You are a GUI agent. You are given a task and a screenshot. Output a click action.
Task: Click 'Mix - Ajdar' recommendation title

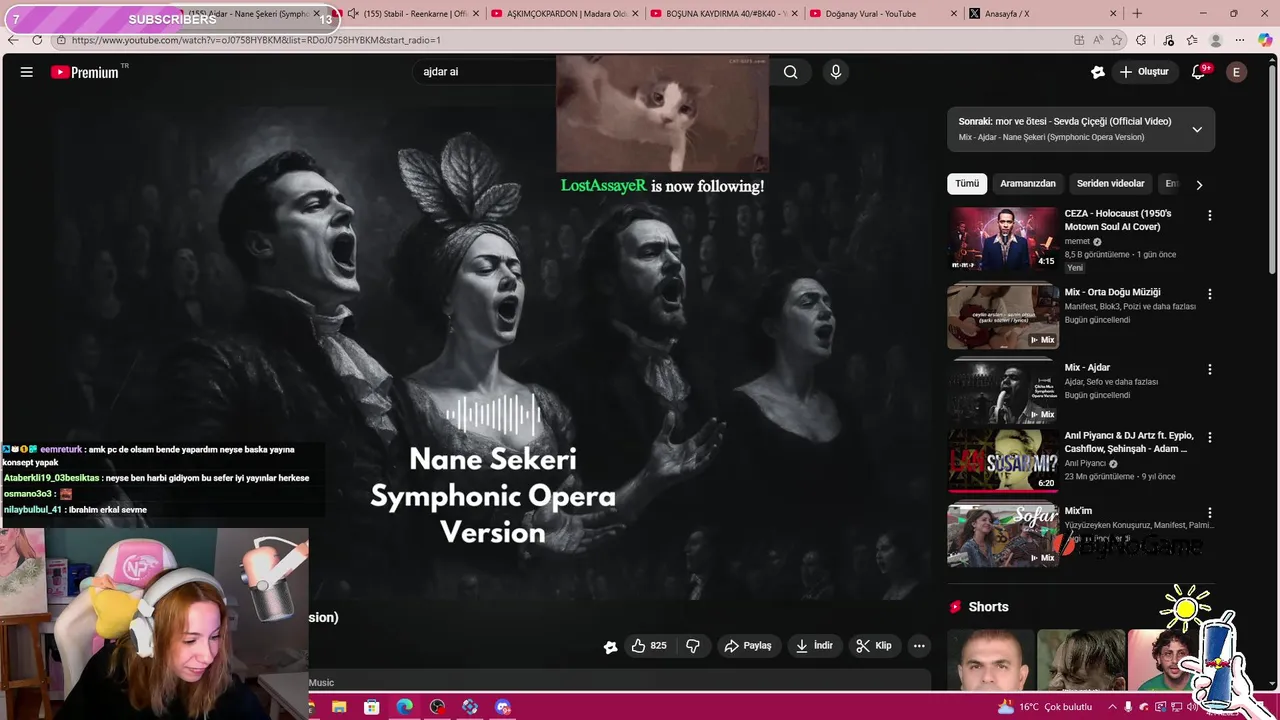tap(1087, 368)
